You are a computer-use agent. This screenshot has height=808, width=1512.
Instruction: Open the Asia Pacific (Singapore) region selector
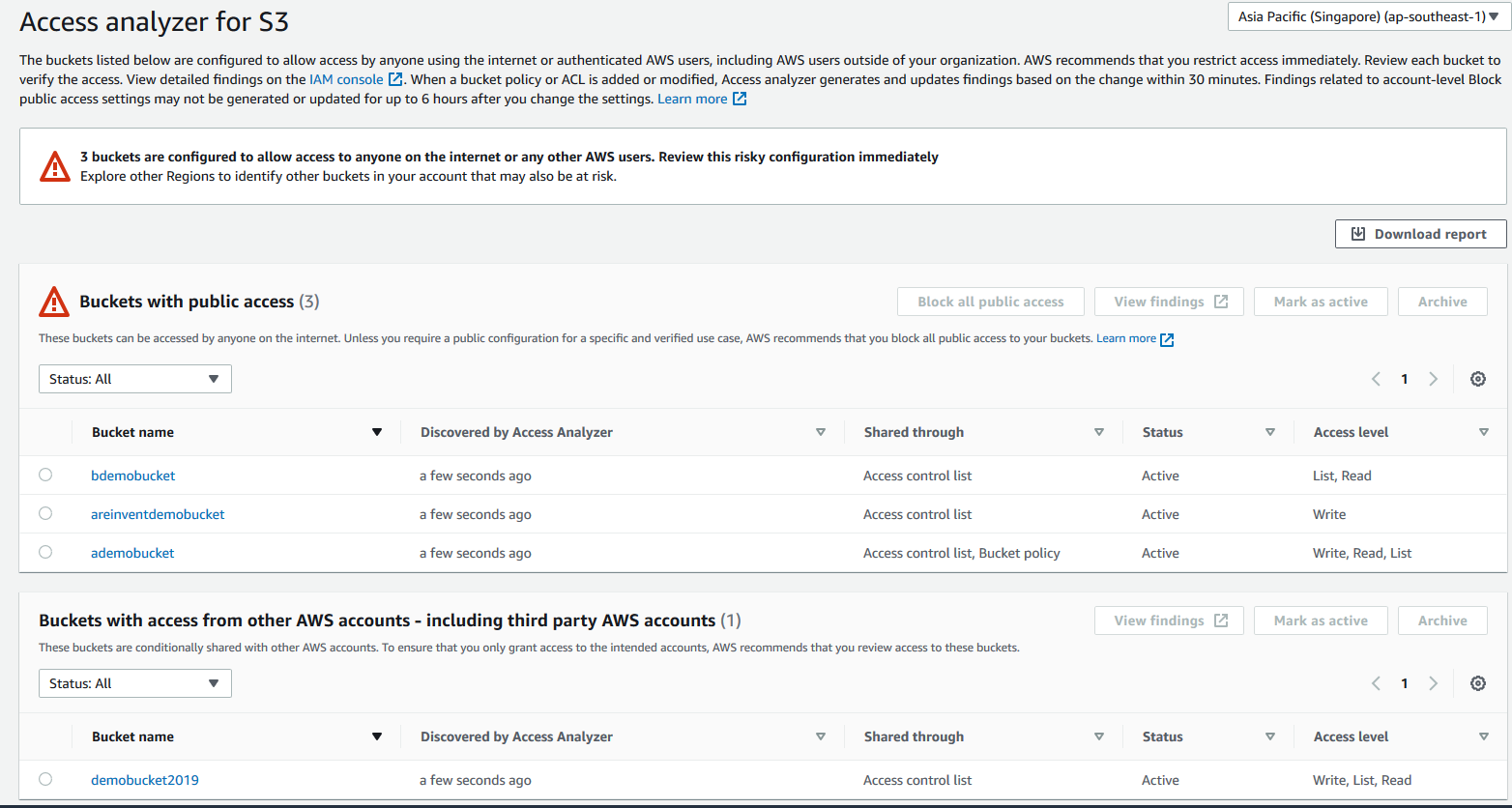[1366, 16]
